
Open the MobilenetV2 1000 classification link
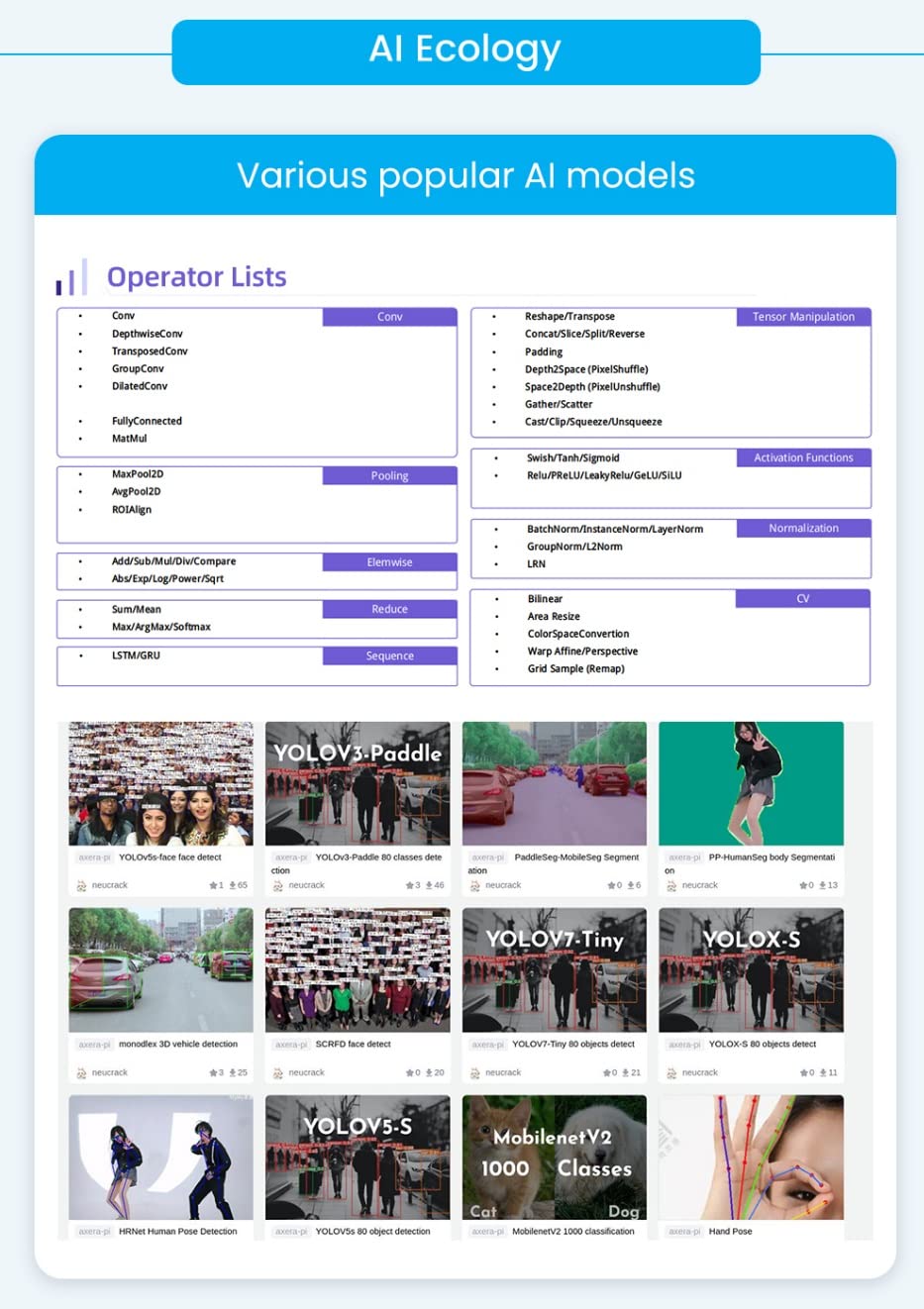pyautogui.click(x=573, y=1232)
